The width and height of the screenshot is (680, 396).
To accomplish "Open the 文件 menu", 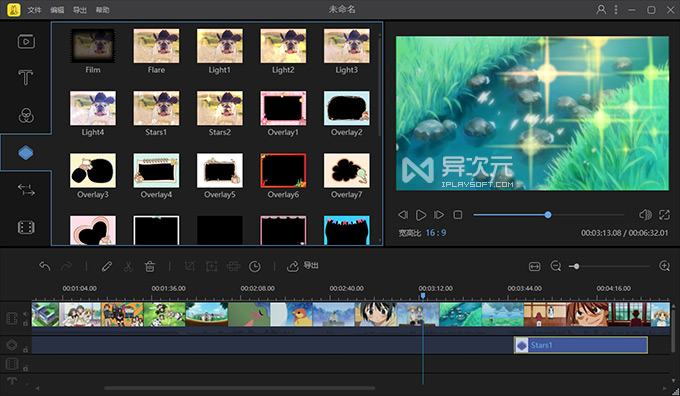I will tap(34, 10).
